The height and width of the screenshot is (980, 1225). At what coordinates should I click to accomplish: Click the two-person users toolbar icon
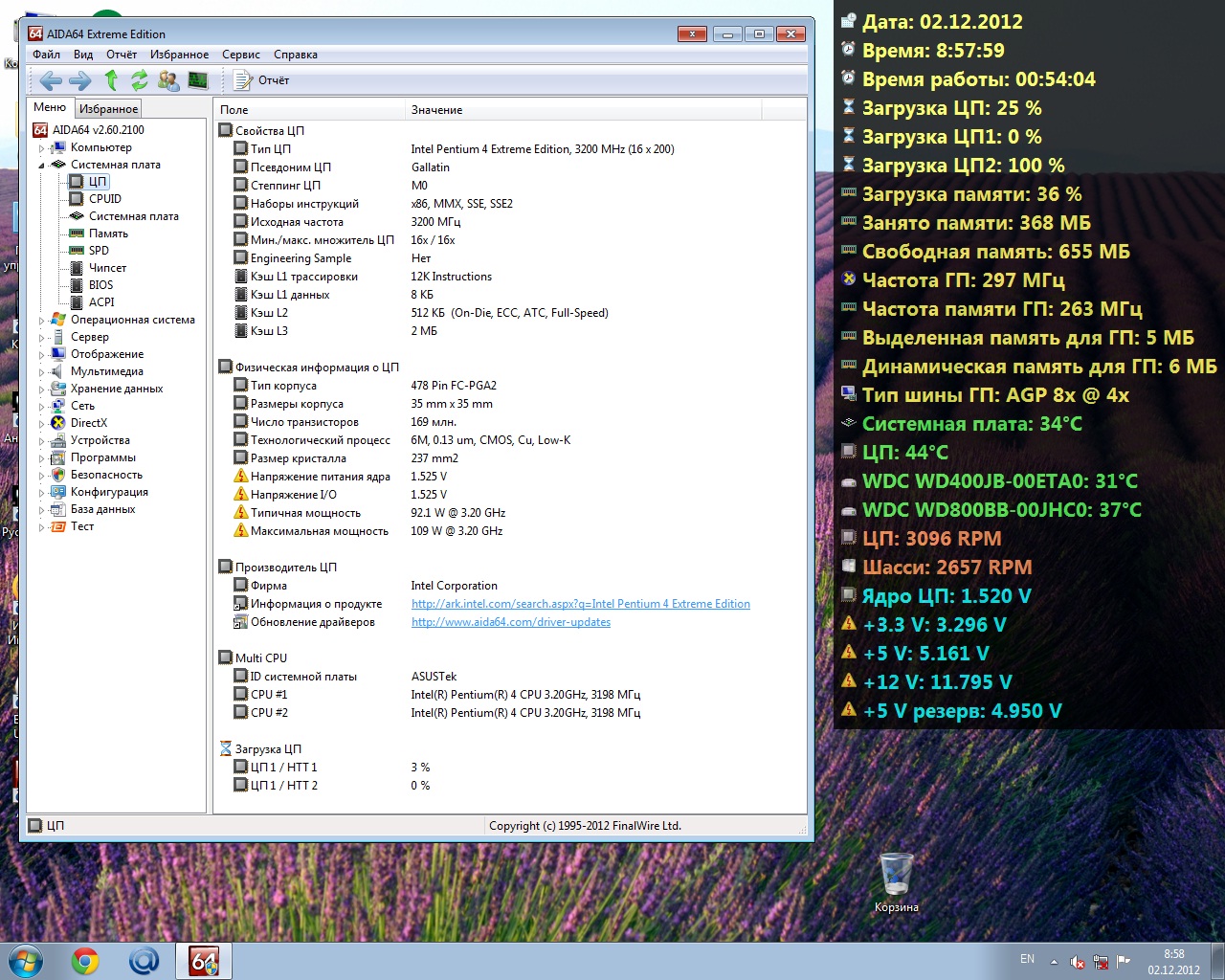click(x=168, y=80)
